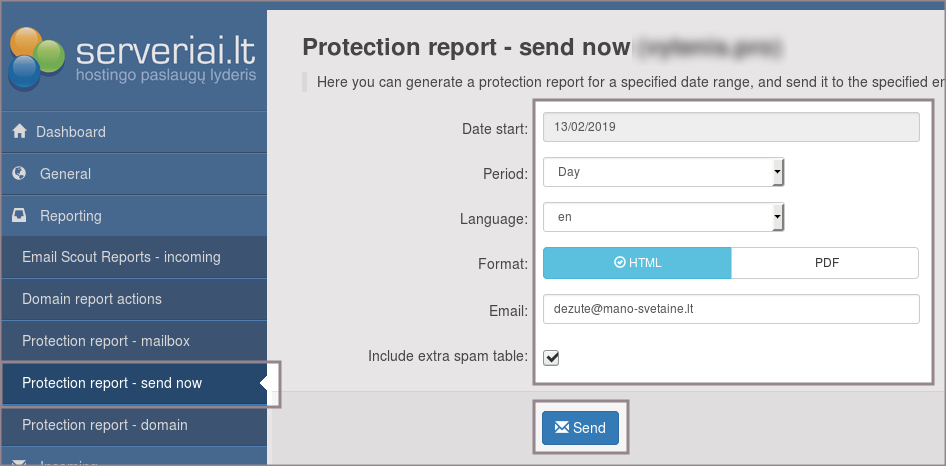The image size is (946, 466).
Task: Click the General globe icon
Action: pos(19,174)
